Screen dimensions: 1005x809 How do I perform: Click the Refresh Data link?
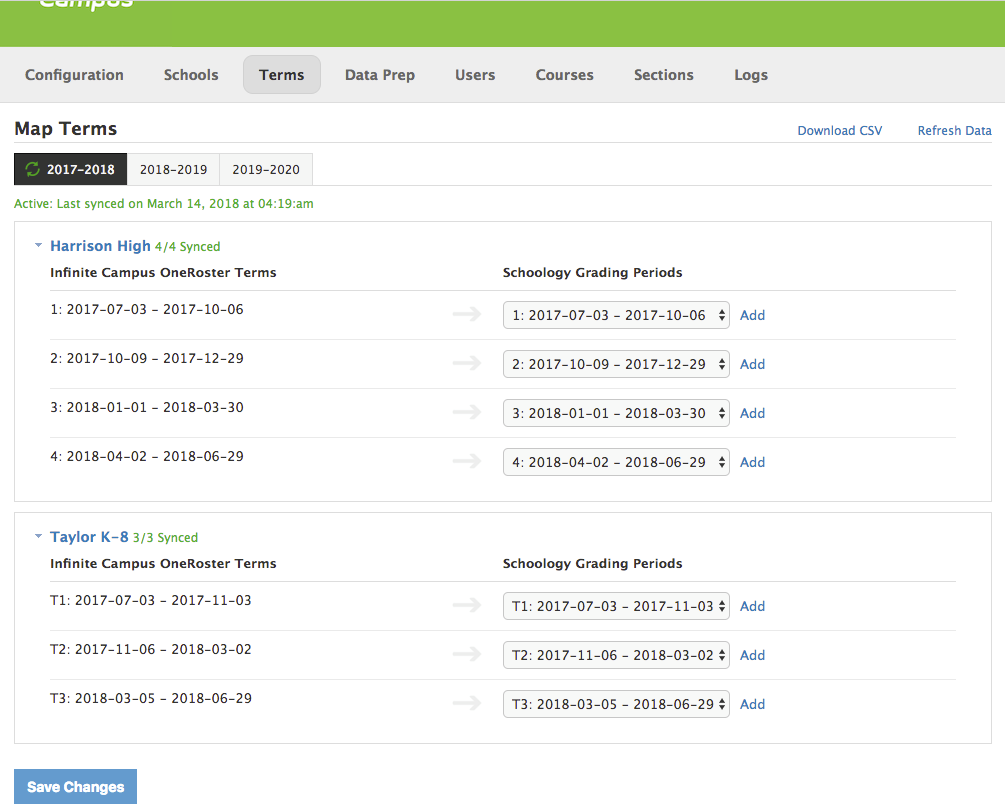point(954,131)
